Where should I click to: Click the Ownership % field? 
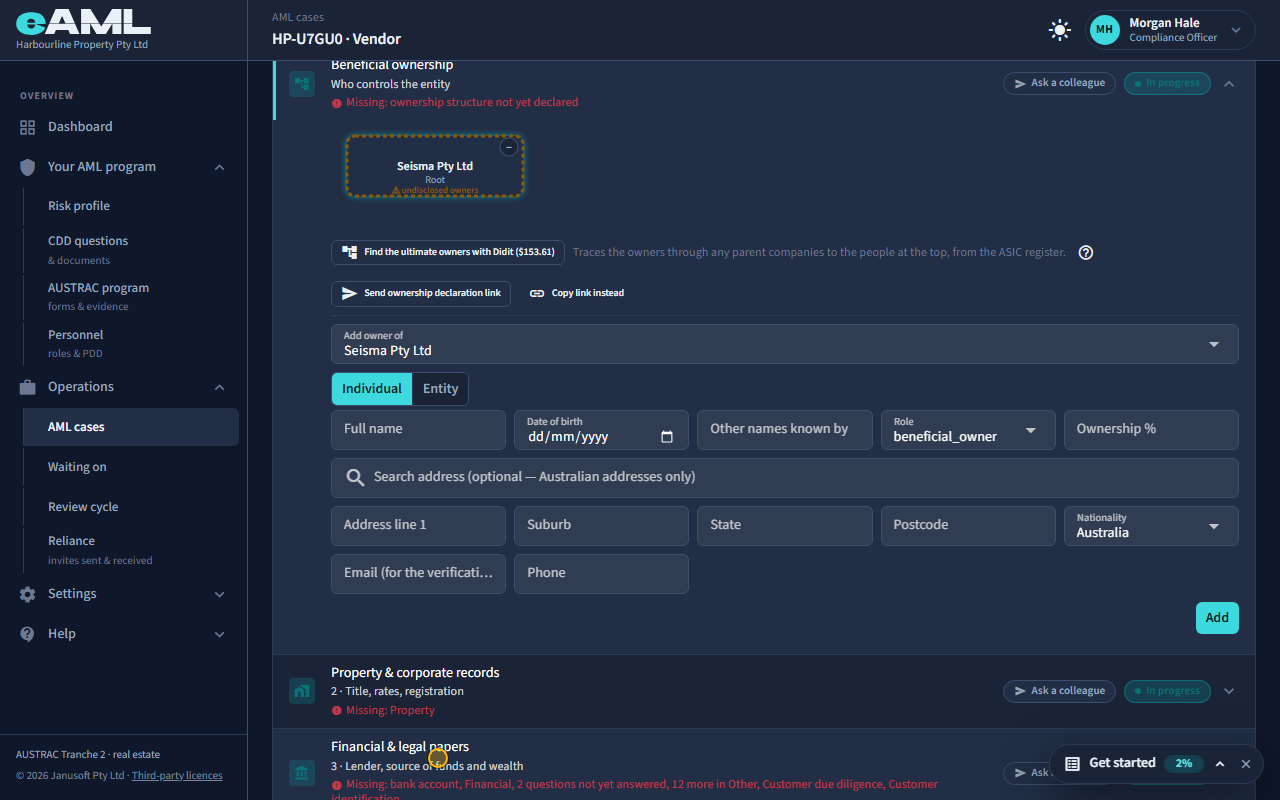[x=1151, y=430]
